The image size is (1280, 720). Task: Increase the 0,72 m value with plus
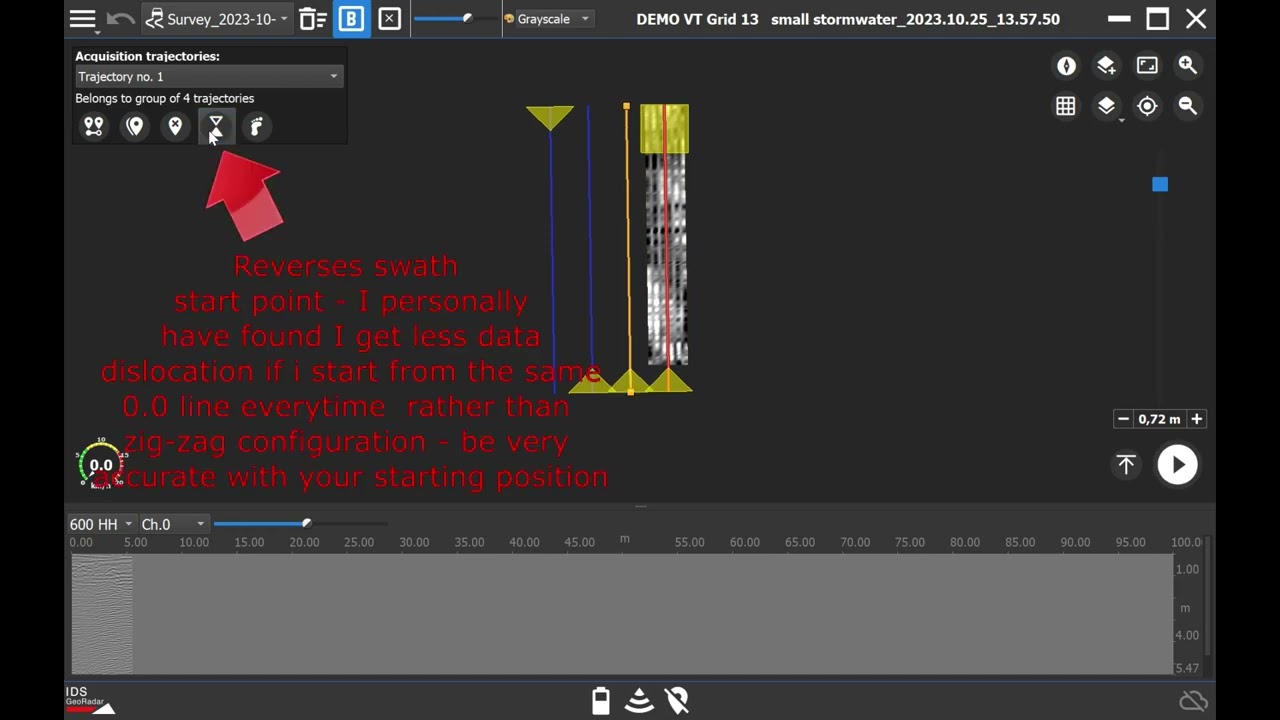click(1196, 419)
